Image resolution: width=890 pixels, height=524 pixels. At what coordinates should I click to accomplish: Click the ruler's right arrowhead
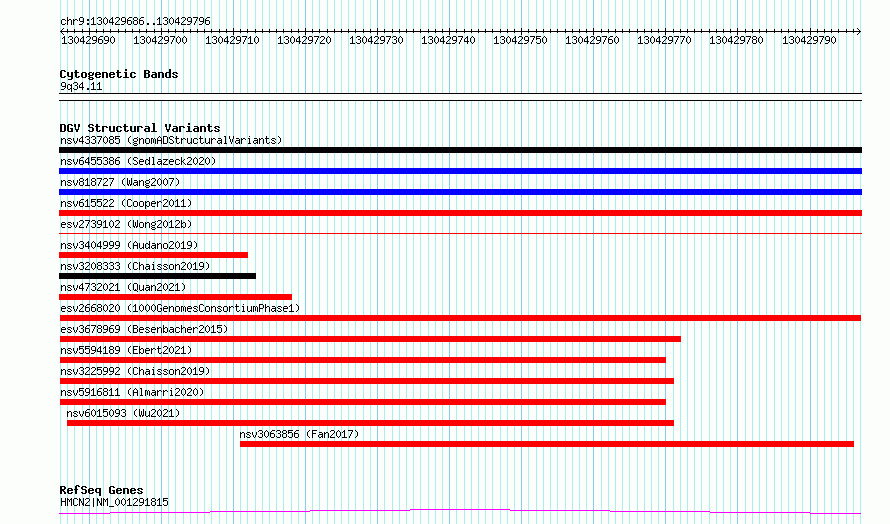pyautogui.click(x=859, y=31)
